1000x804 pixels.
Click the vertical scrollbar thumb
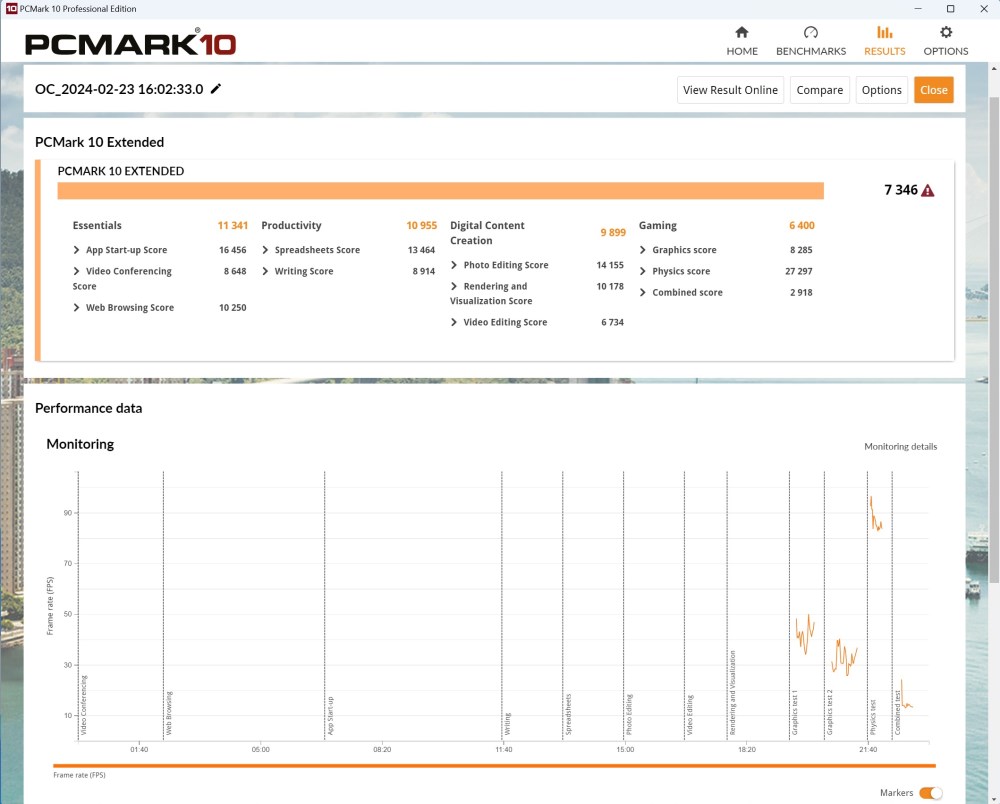pyautogui.click(x=994, y=339)
